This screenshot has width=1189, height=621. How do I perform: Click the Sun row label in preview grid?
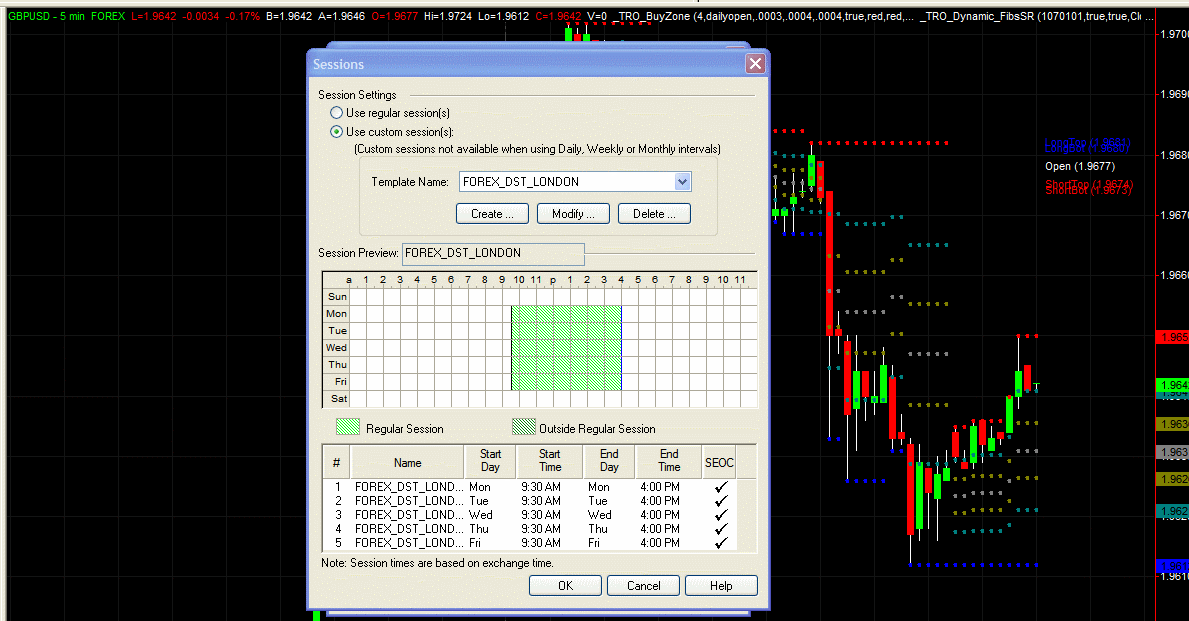(337, 296)
